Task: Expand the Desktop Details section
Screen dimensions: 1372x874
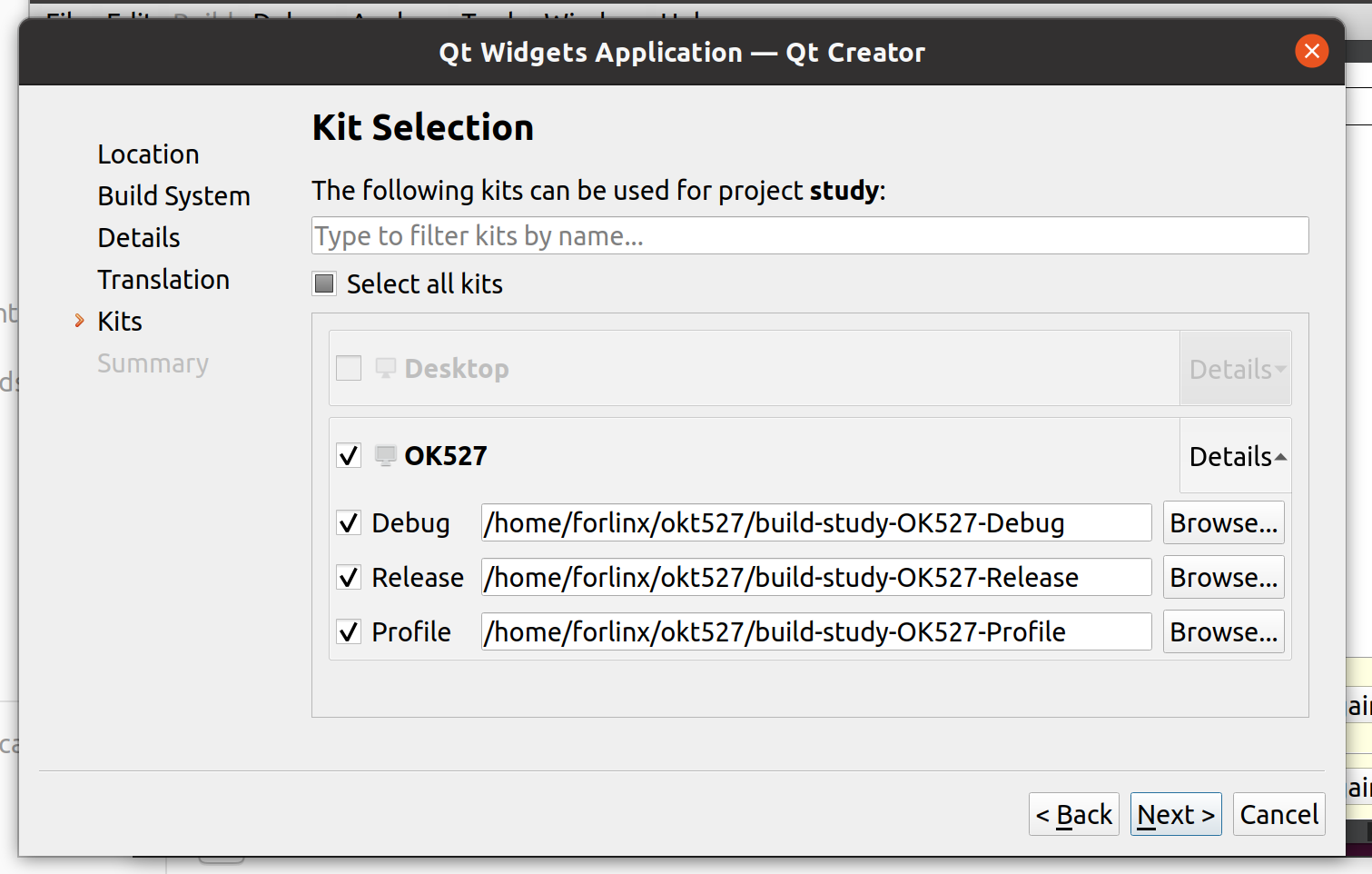Action: [x=1237, y=369]
